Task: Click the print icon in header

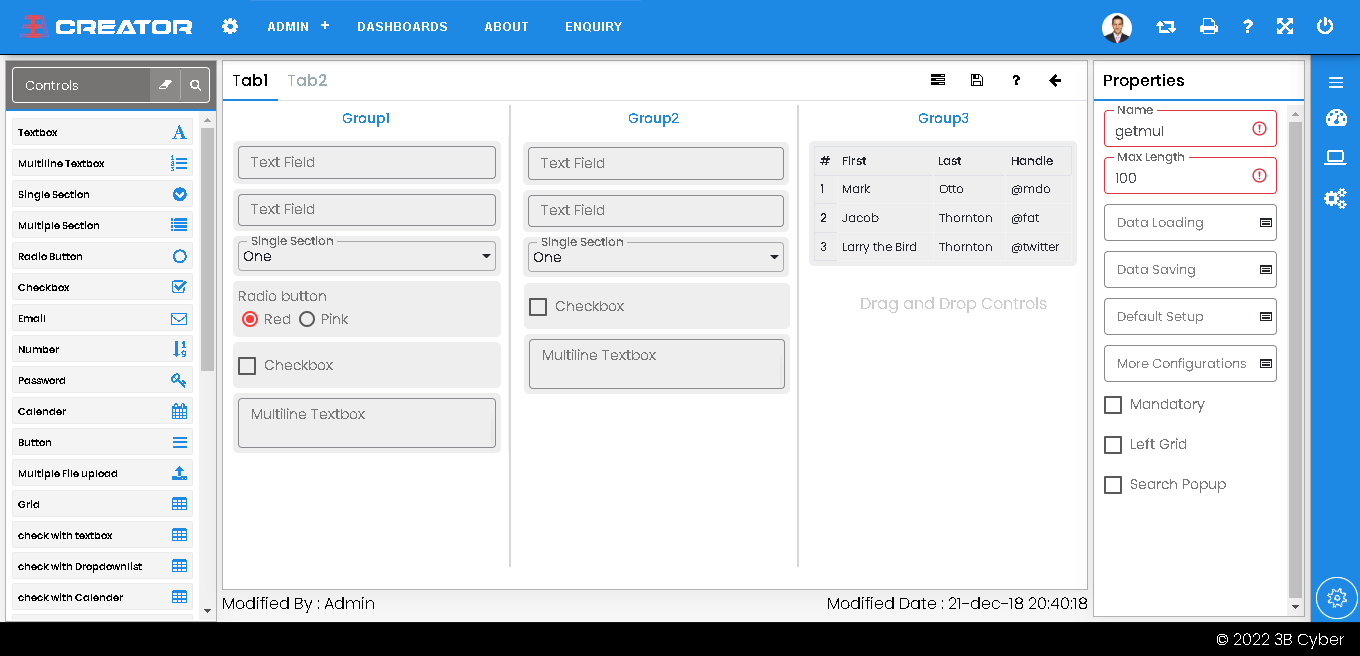Action: 1208,27
